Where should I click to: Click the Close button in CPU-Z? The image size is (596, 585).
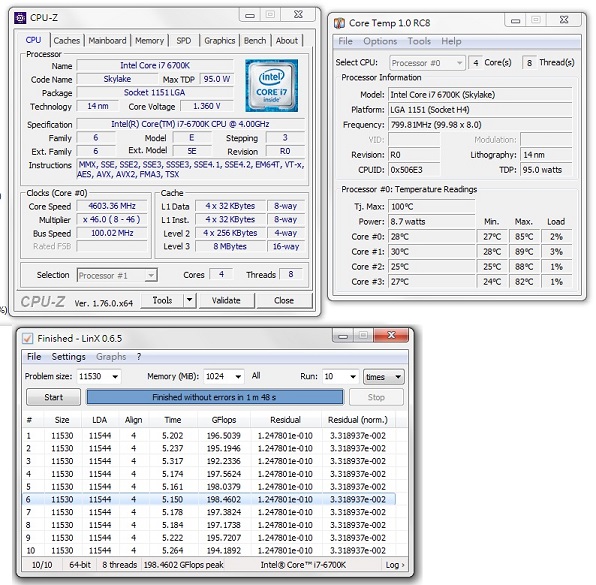point(284,300)
